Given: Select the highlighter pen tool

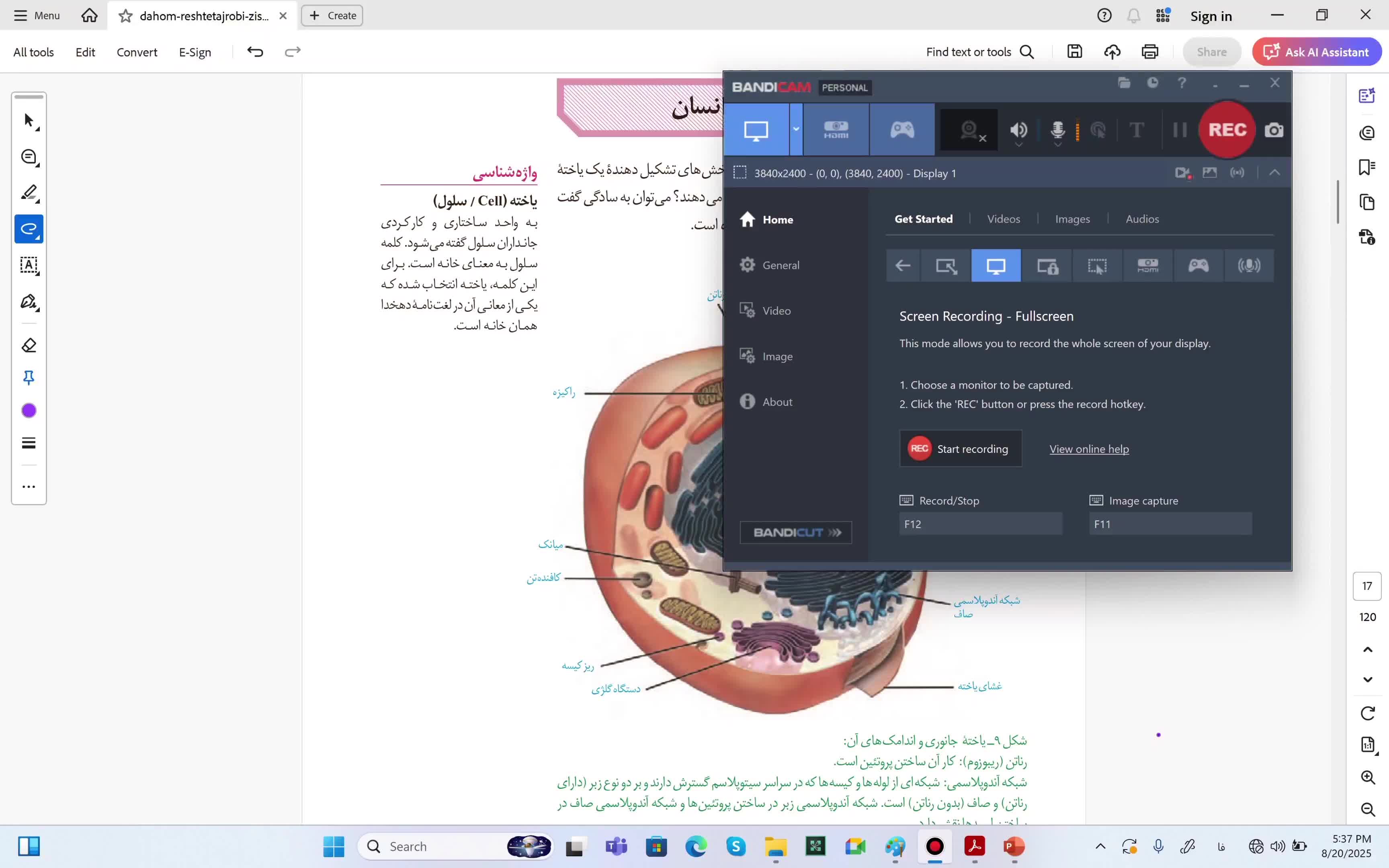Looking at the screenshot, I should [x=29, y=193].
